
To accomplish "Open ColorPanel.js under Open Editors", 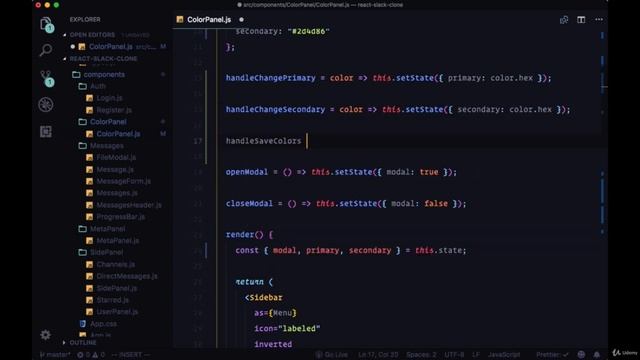I will coord(111,47).
